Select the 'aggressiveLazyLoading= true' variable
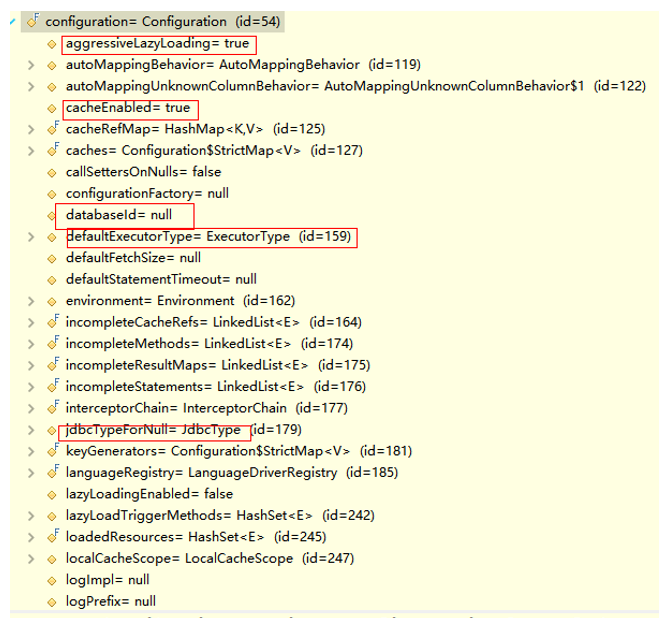This screenshot has width=659, height=618. pos(158,43)
